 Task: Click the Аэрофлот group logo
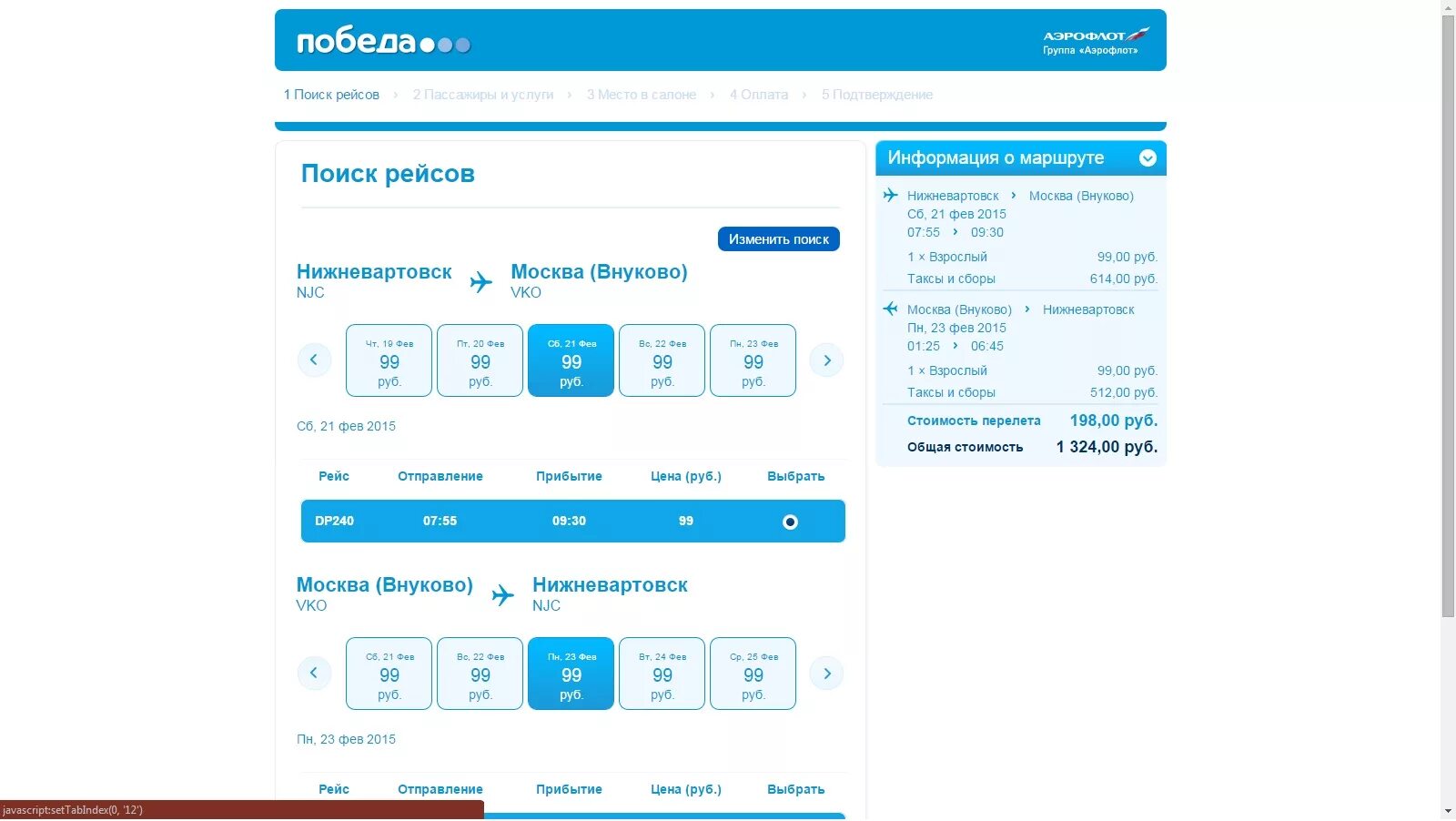pos(1096,41)
